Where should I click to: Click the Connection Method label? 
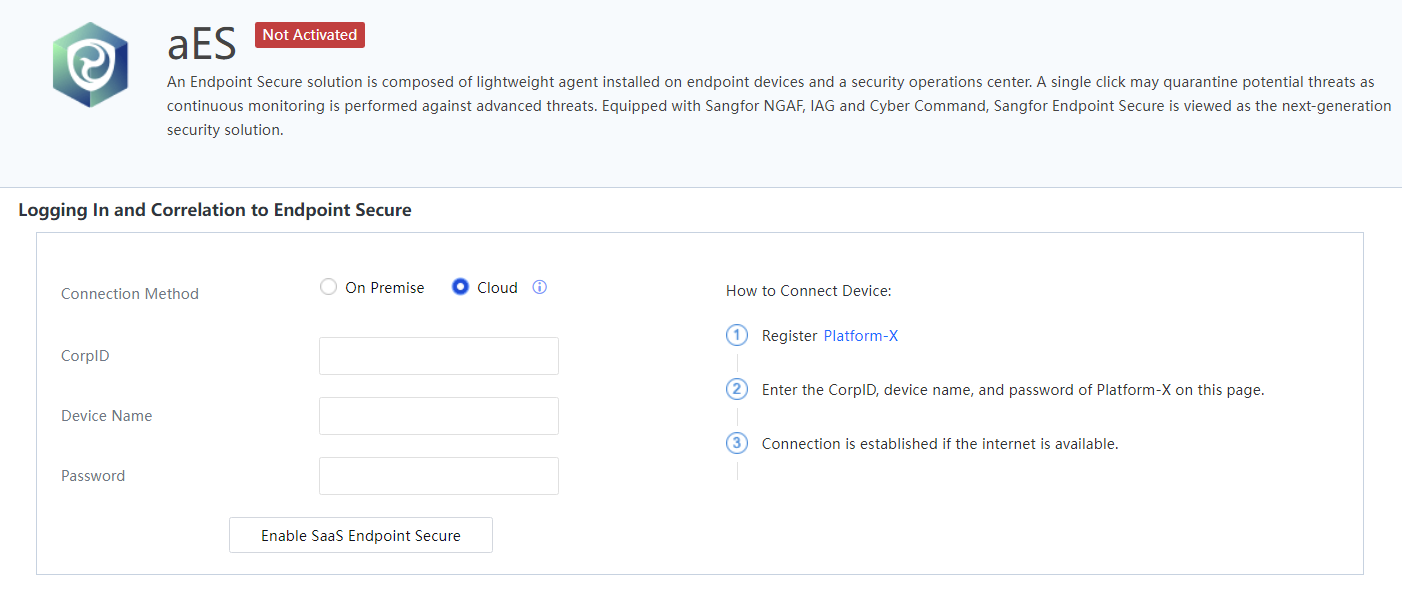coord(130,294)
